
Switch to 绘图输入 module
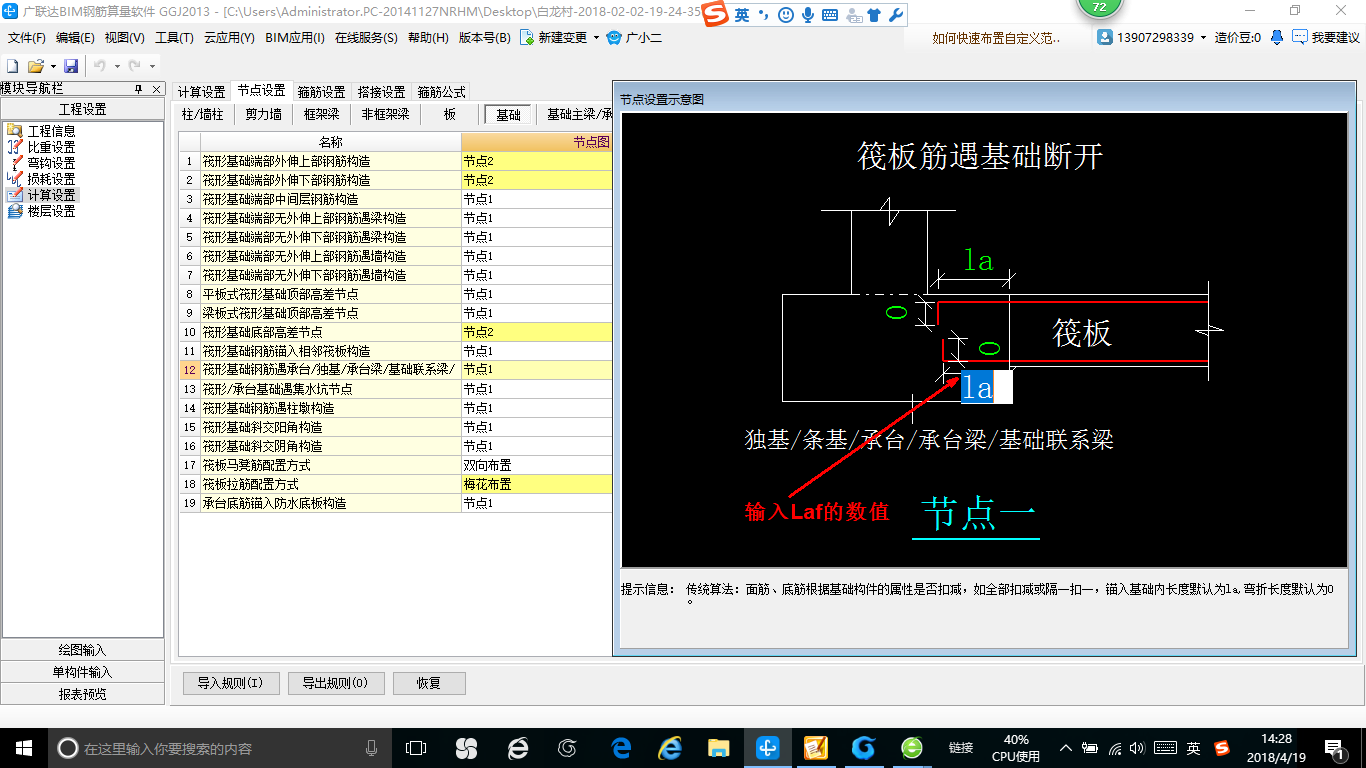(82, 650)
